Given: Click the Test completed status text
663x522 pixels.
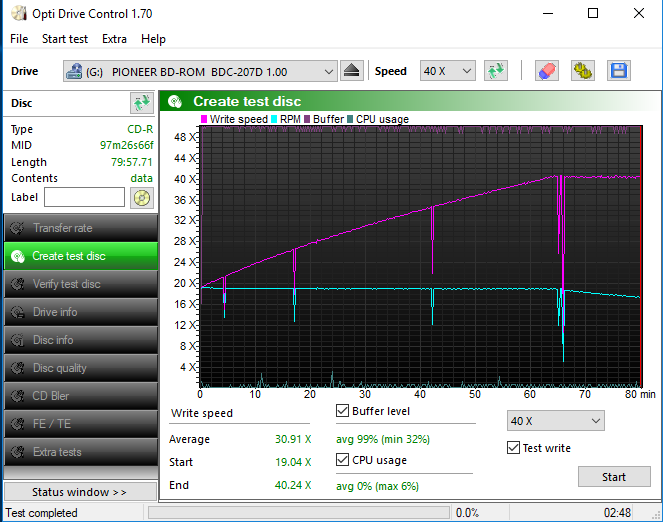Looking at the screenshot, I should (x=41, y=513).
